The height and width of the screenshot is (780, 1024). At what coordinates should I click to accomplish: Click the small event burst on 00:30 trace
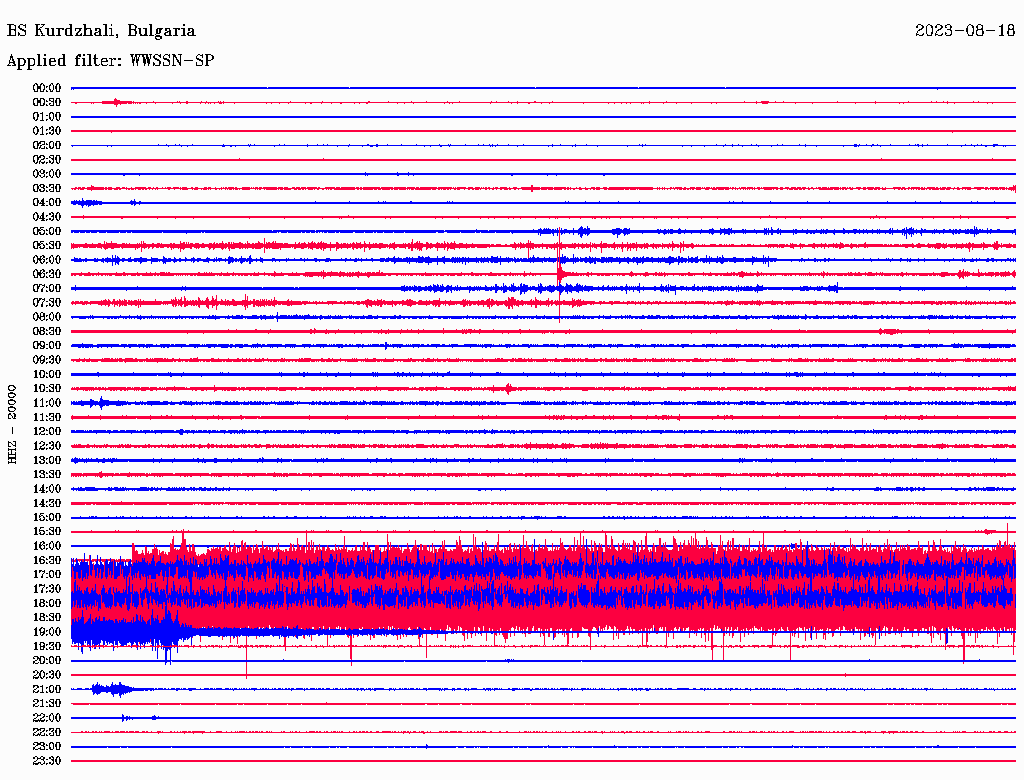[x=116, y=102]
